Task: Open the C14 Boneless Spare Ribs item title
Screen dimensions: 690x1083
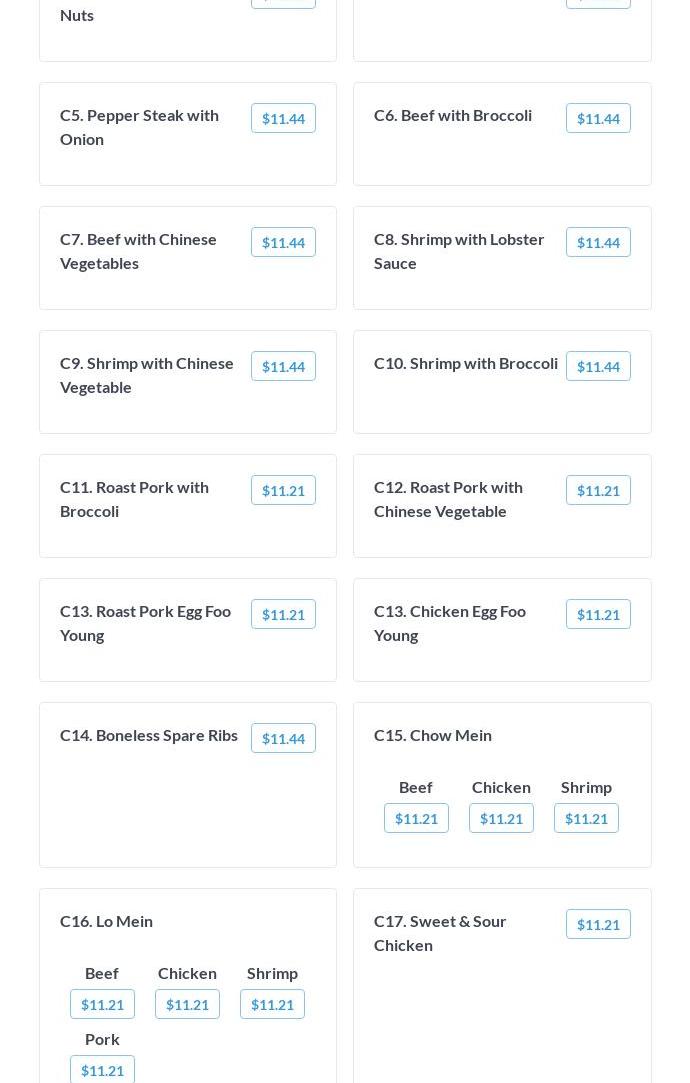Action: [149, 735]
